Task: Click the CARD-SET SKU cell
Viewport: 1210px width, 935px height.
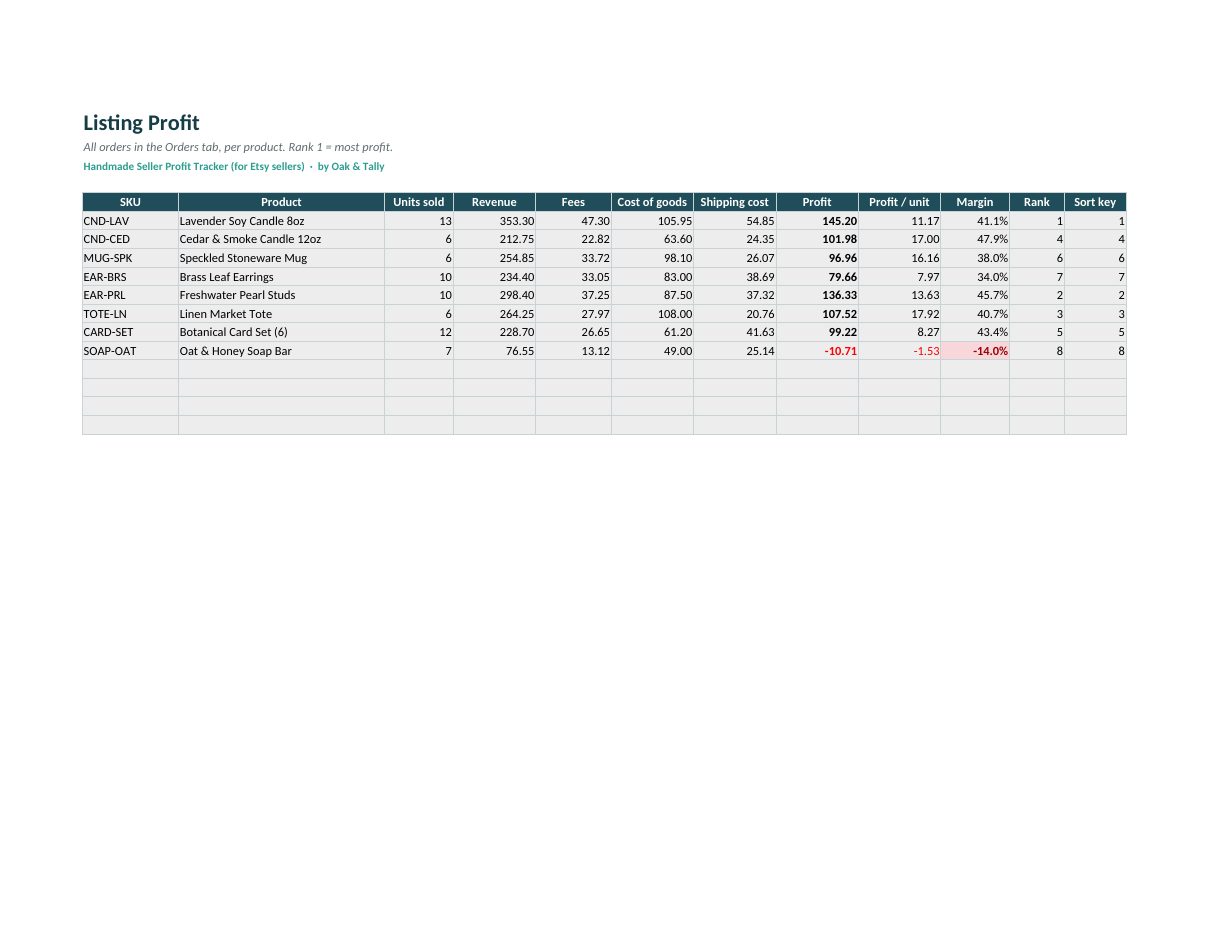Action: [130, 332]
